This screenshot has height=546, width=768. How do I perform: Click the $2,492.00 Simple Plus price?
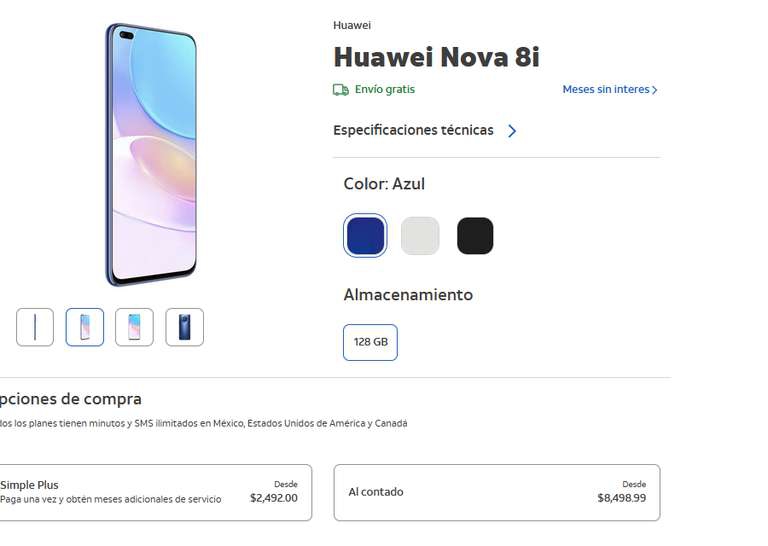273,499
